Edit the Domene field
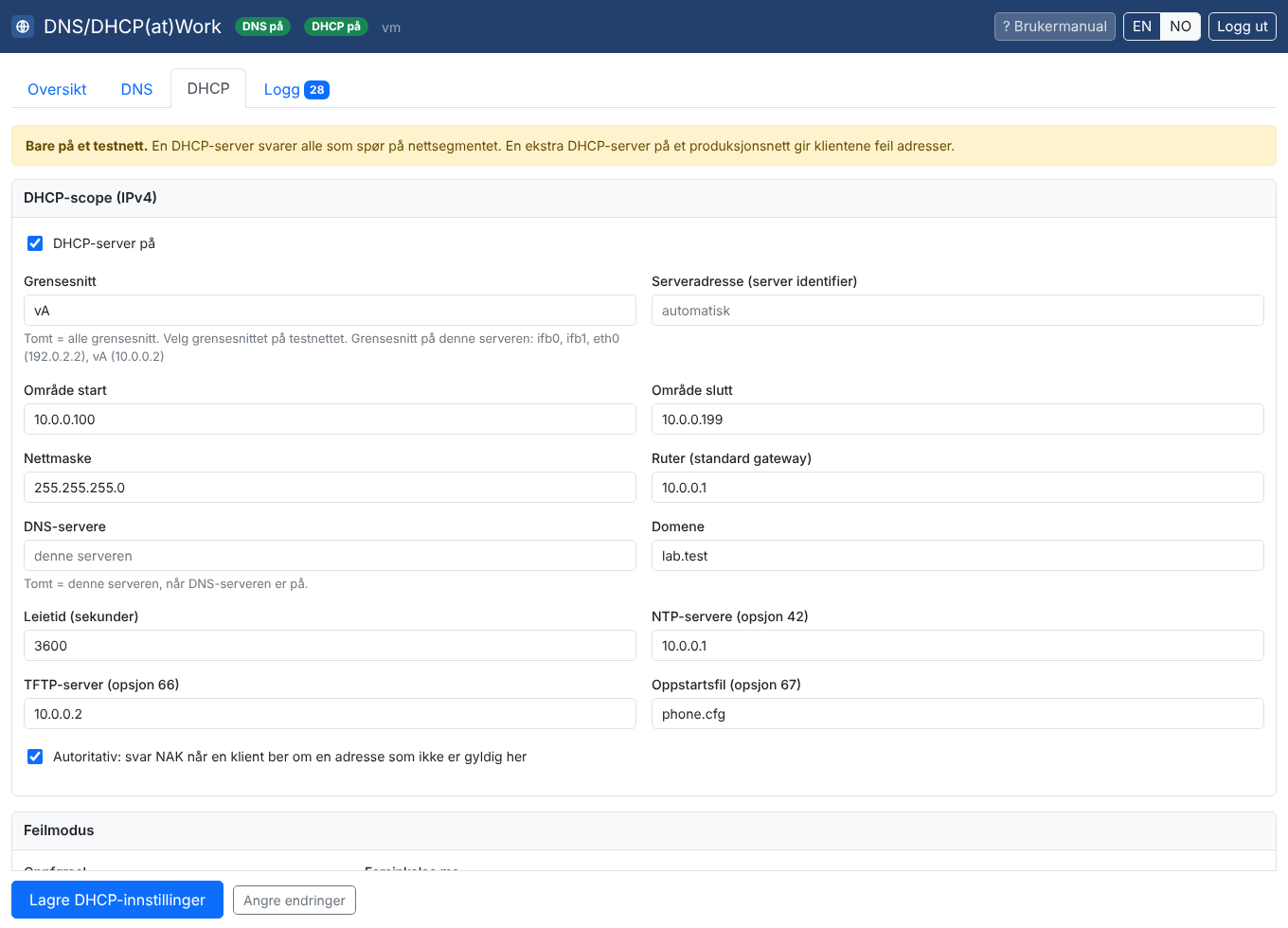 click(x=957, y=556)
